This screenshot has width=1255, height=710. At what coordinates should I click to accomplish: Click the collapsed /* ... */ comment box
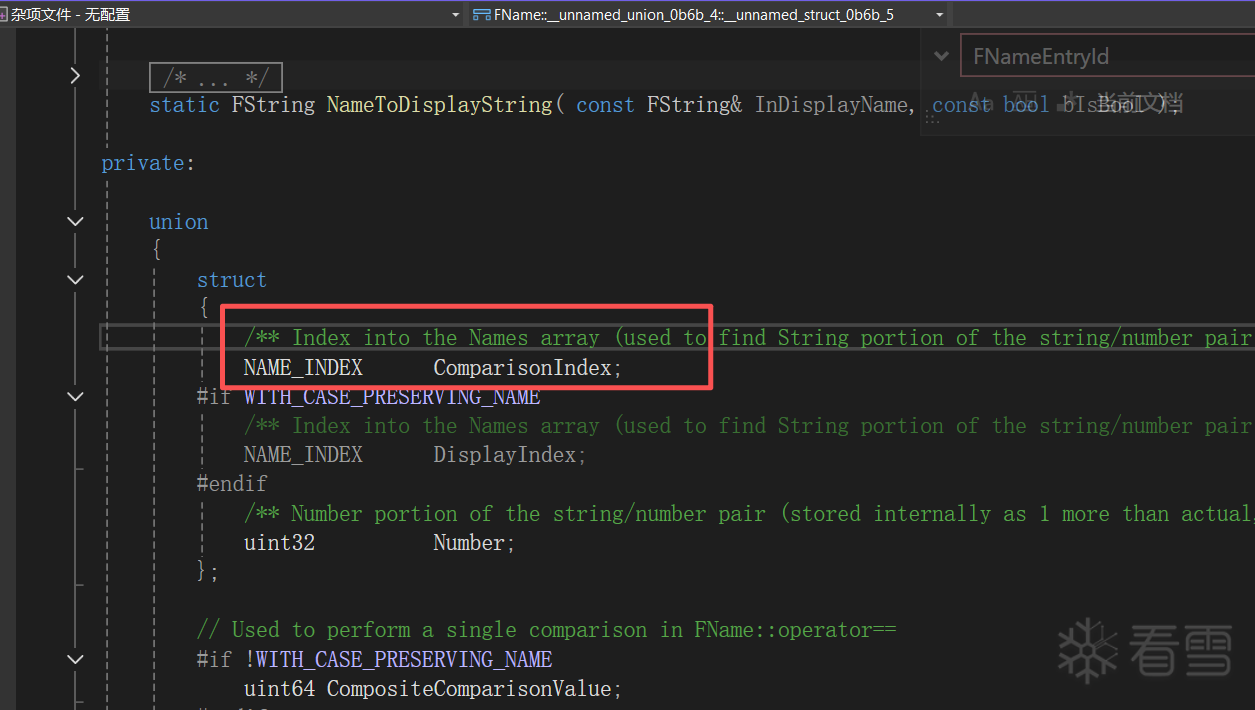215,78
